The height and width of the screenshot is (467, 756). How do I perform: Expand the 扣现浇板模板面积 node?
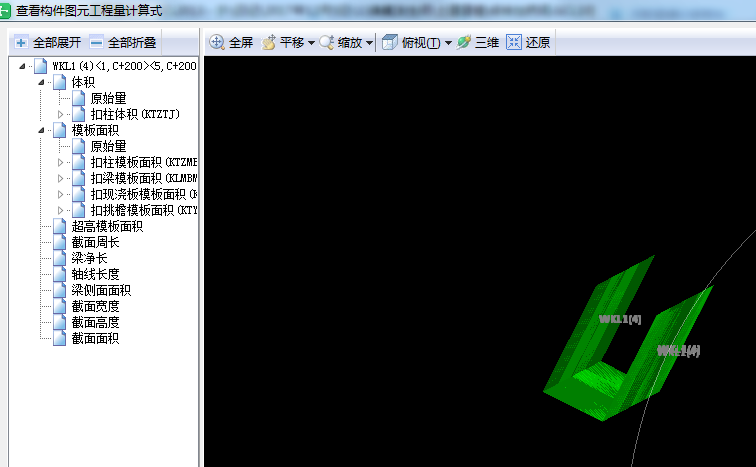pos(60,194)
